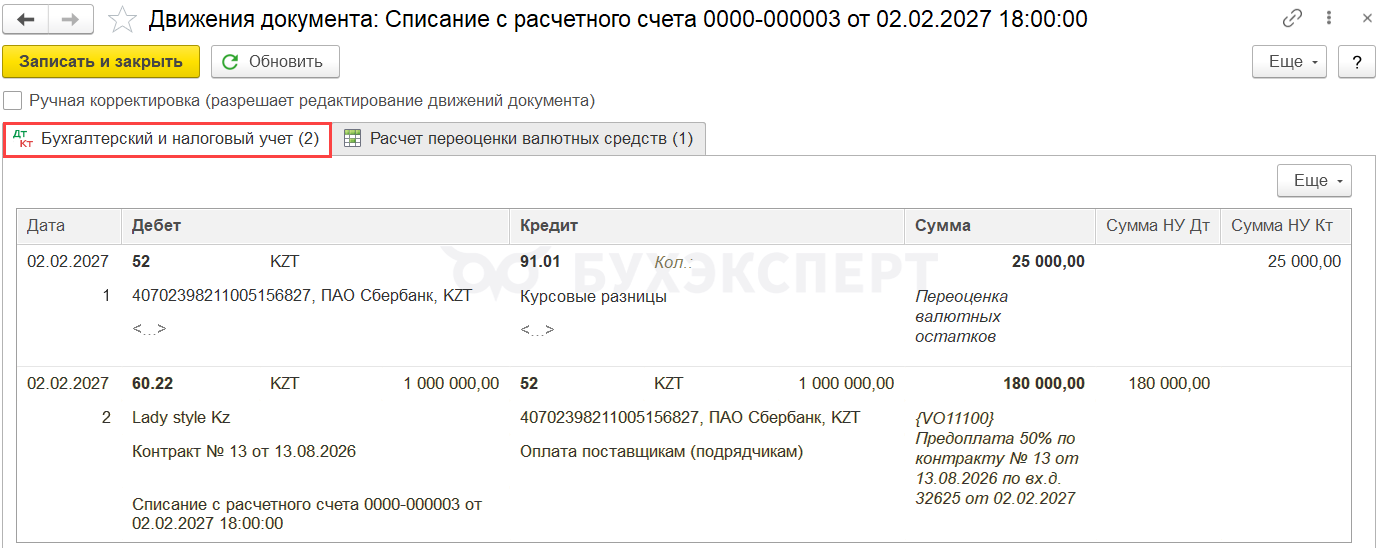Enable the Ручная корректировка checkbox
The width and height of the screenshot is (1378, 548).
(12, 101)
